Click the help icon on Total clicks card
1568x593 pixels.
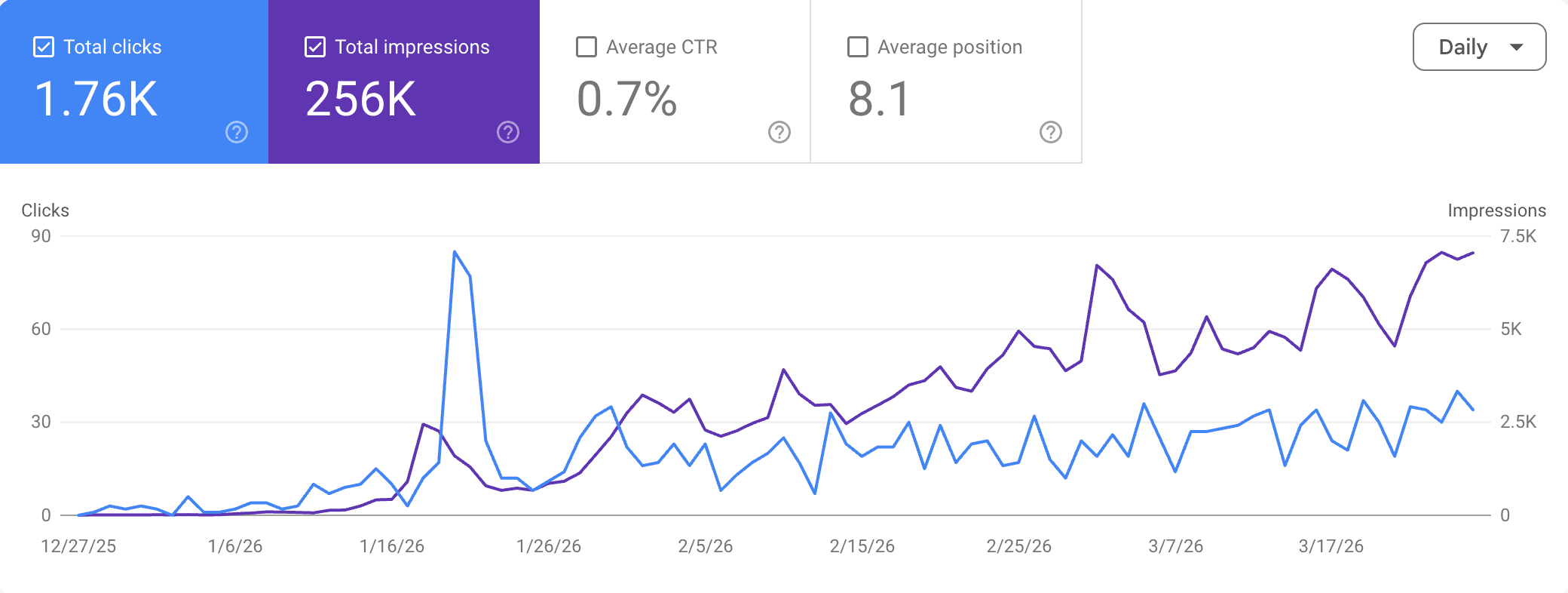coord(236,132)
